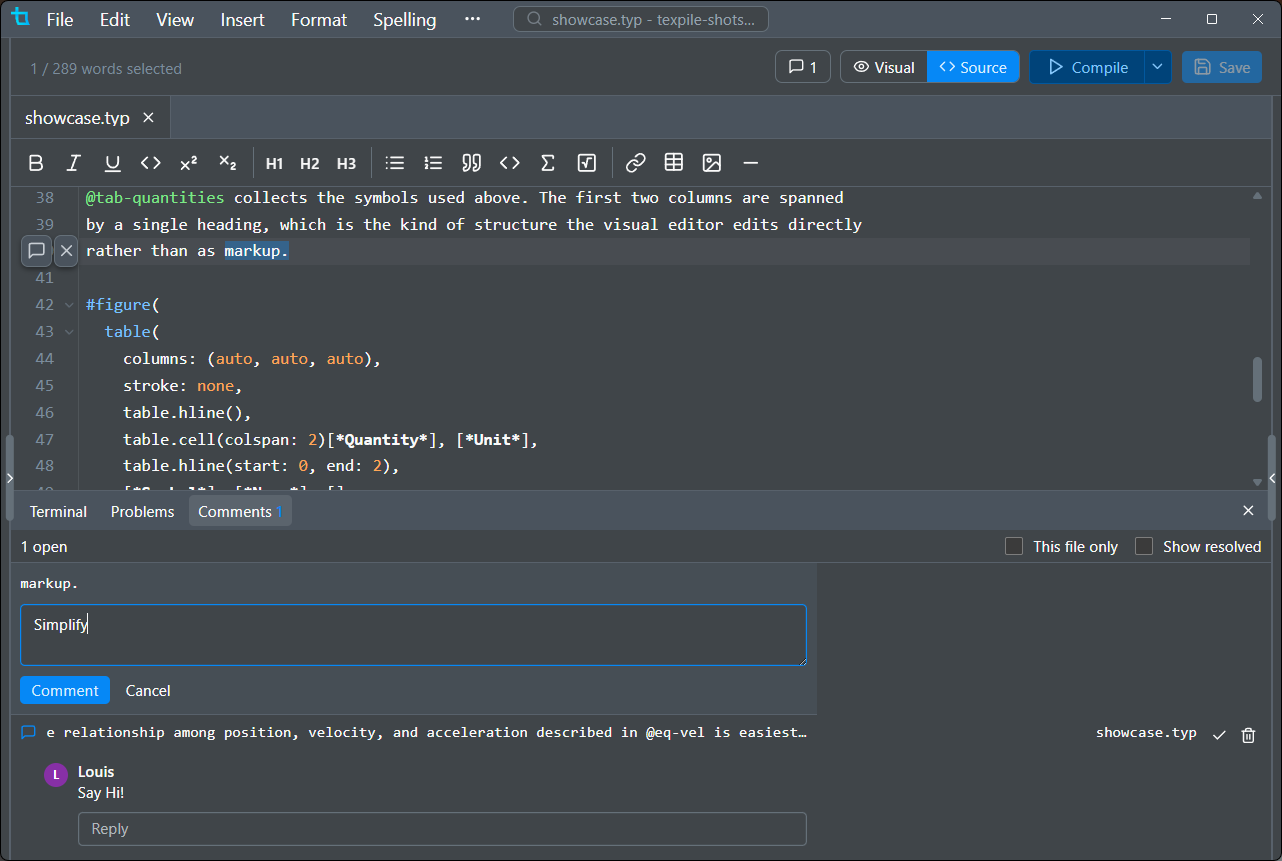Click the showcase.typ label on comment row
The height and width of the screenshot is (861, 1282).
tap(1146, 733)
